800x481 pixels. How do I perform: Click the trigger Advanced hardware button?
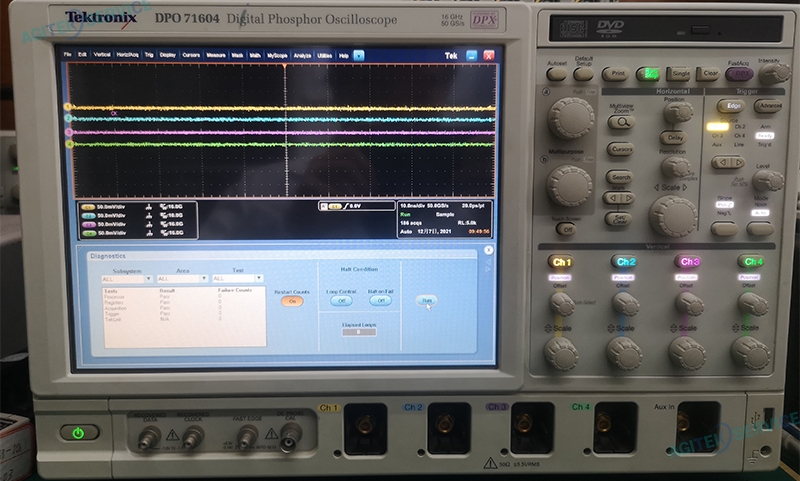point(769,106)
